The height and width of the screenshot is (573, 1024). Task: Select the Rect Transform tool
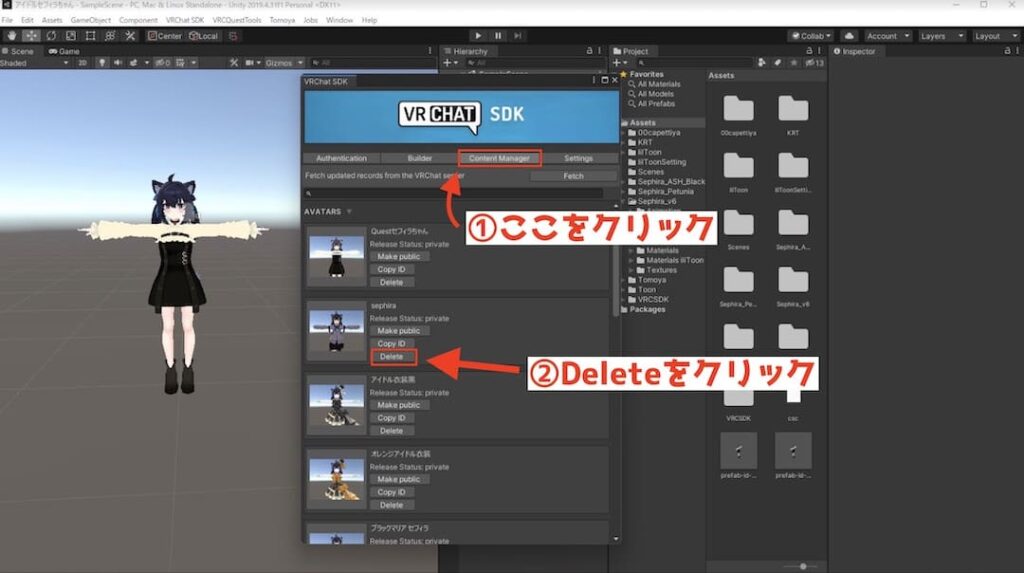[90, 36]
